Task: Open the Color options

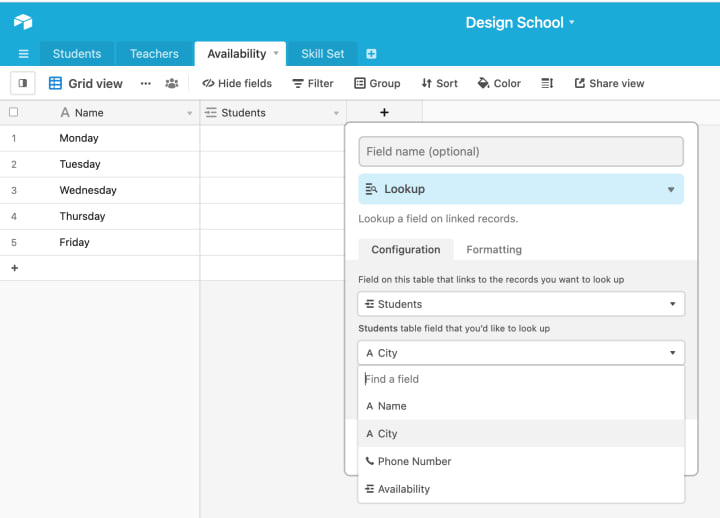Action: pyautogui.click(x=499, y=83)
